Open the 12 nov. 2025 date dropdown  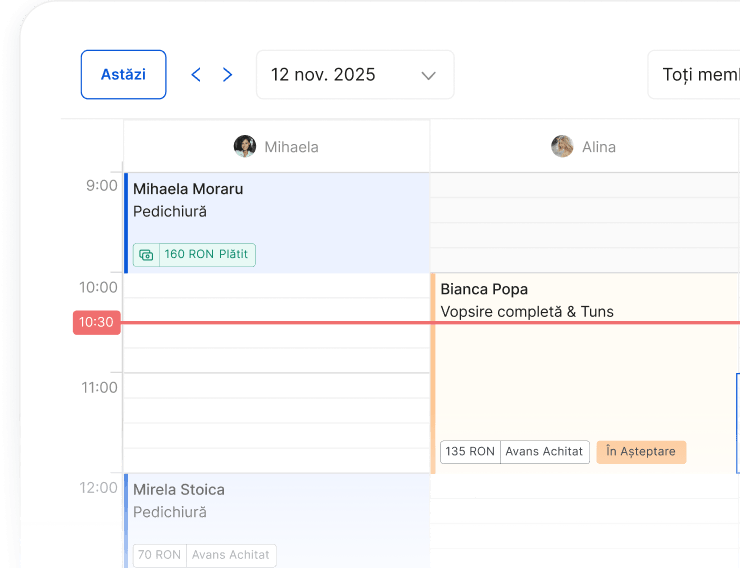coord(355,75)
